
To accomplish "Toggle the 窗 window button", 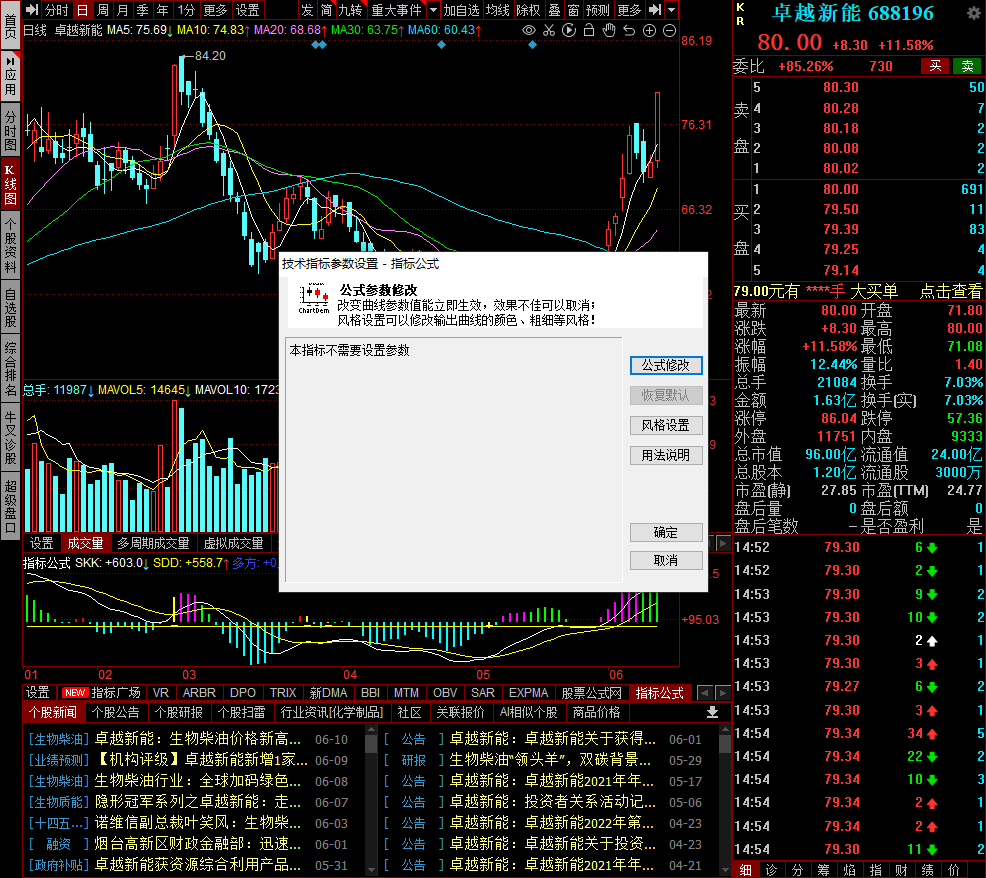I will coord(573,9).
